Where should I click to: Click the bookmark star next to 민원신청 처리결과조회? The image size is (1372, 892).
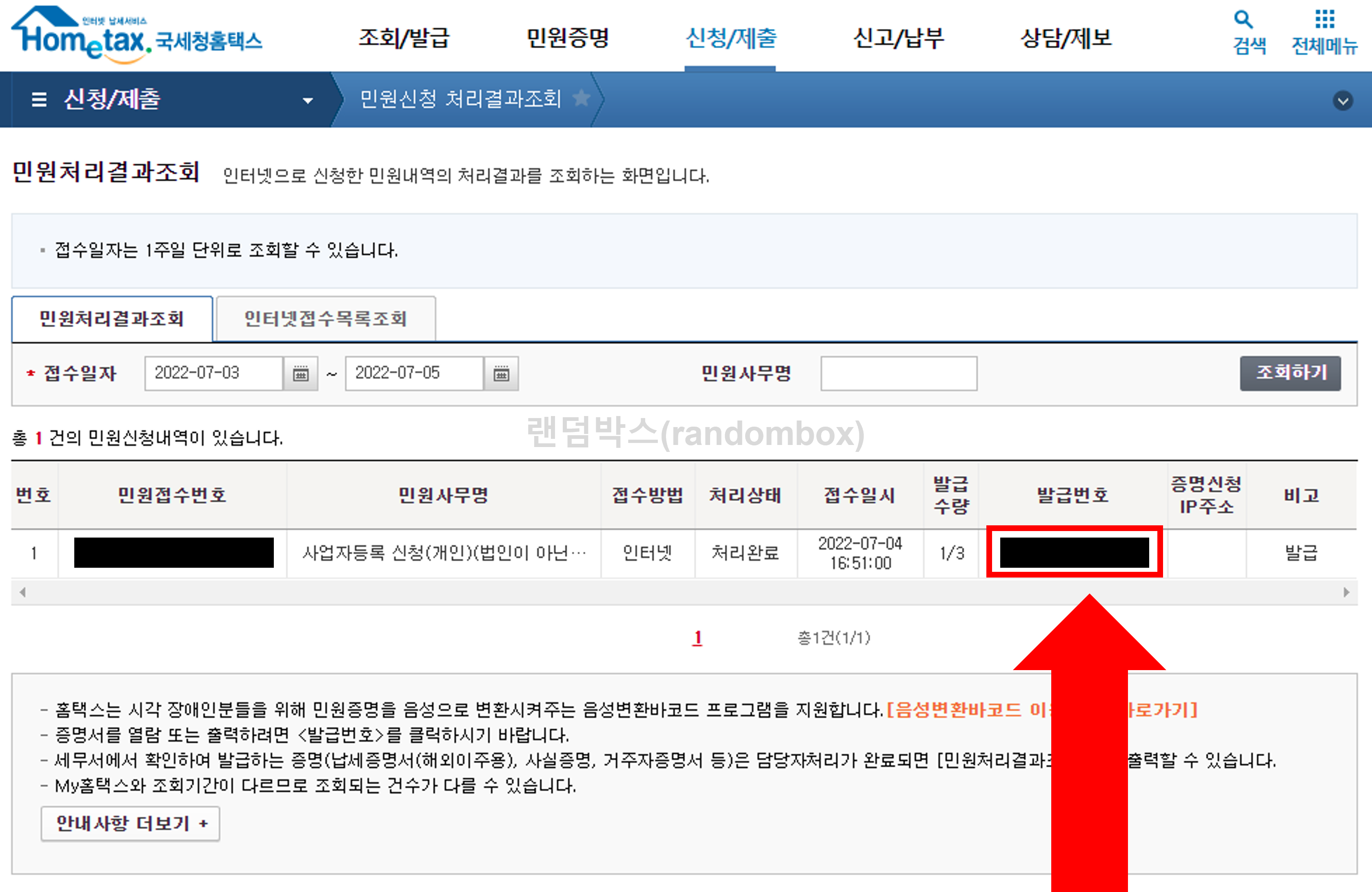pos(583,99)
